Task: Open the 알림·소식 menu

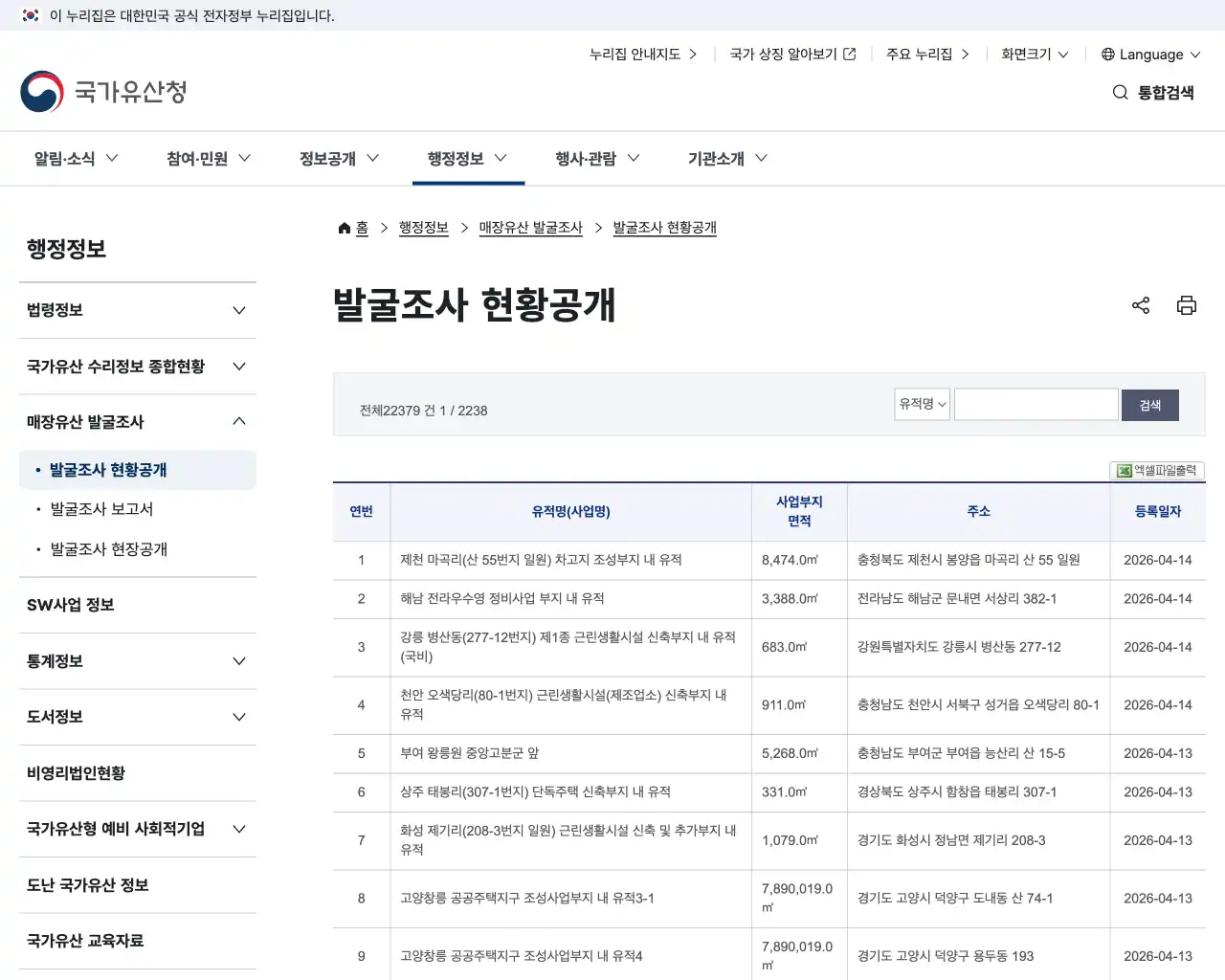Action: click(77, 159)
